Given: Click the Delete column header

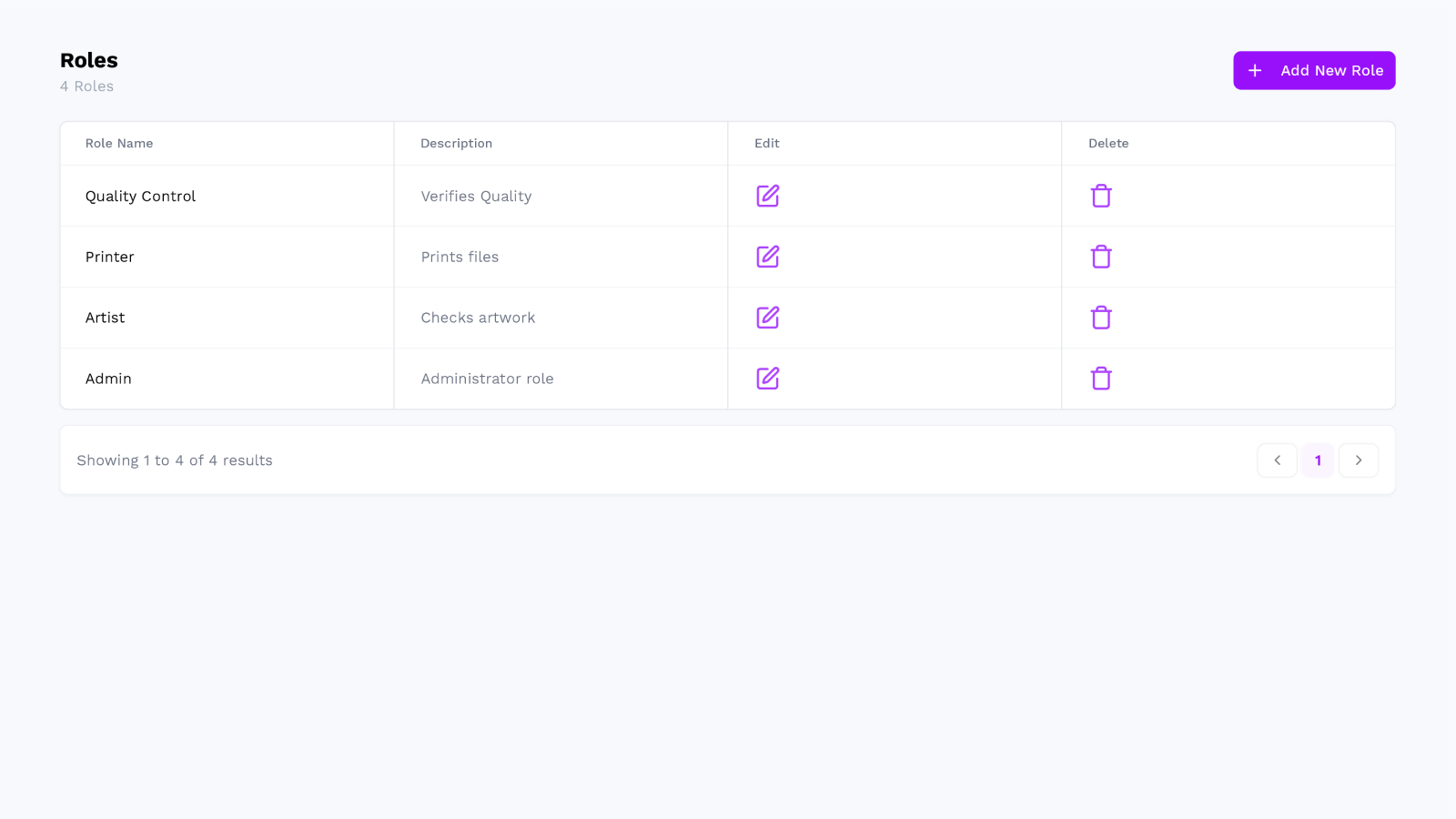Looking at the screenshot, I should 1107,143.
